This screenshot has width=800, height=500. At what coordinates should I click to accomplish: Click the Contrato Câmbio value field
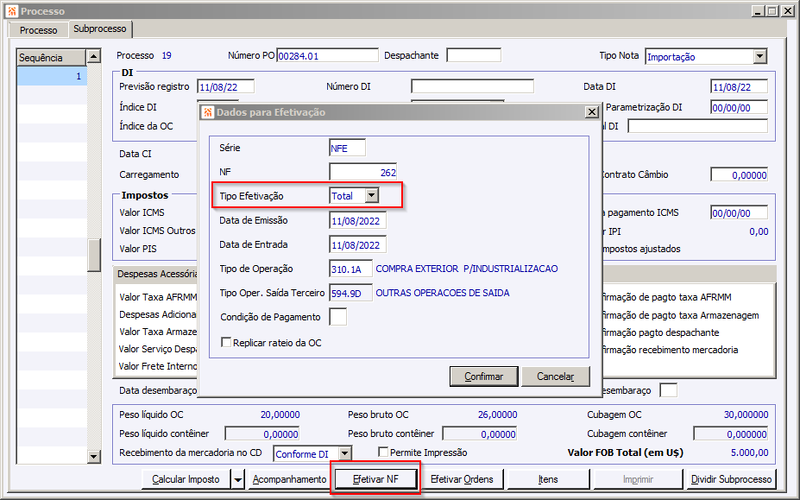point(739,175)
